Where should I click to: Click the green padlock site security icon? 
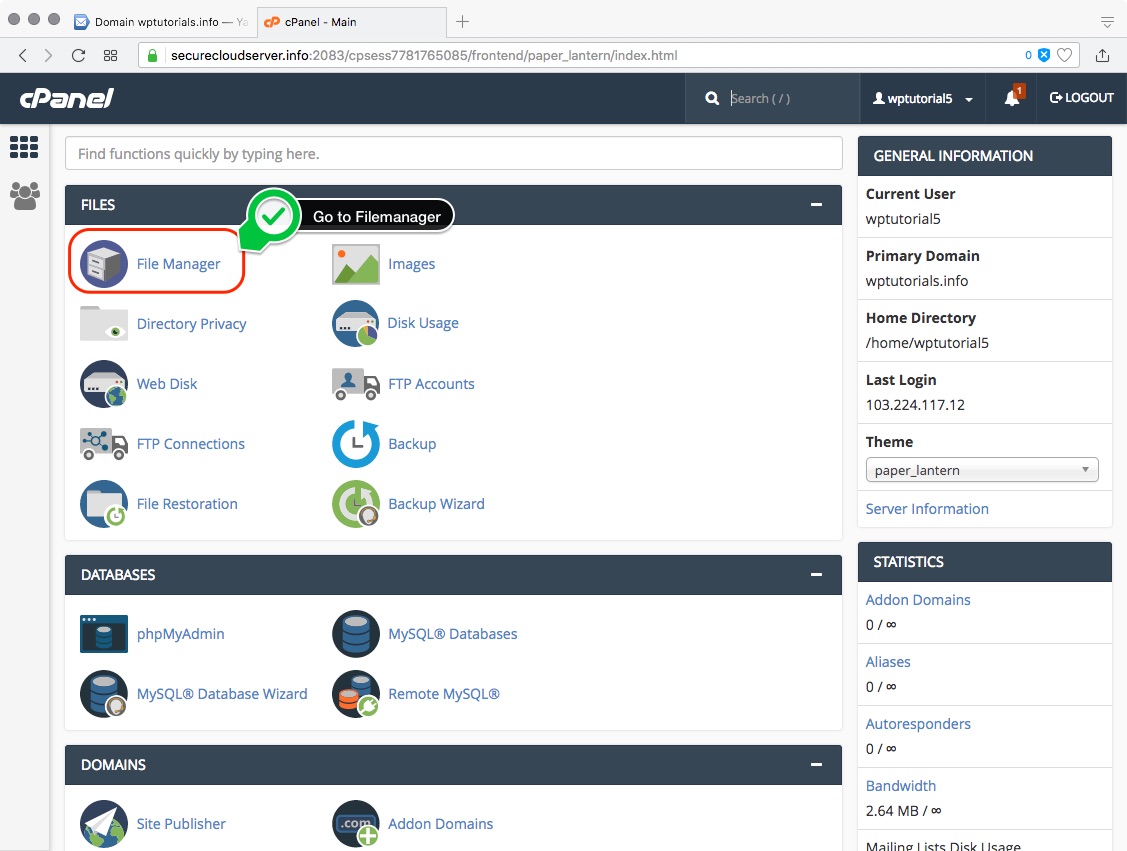(x=152, y=55)
